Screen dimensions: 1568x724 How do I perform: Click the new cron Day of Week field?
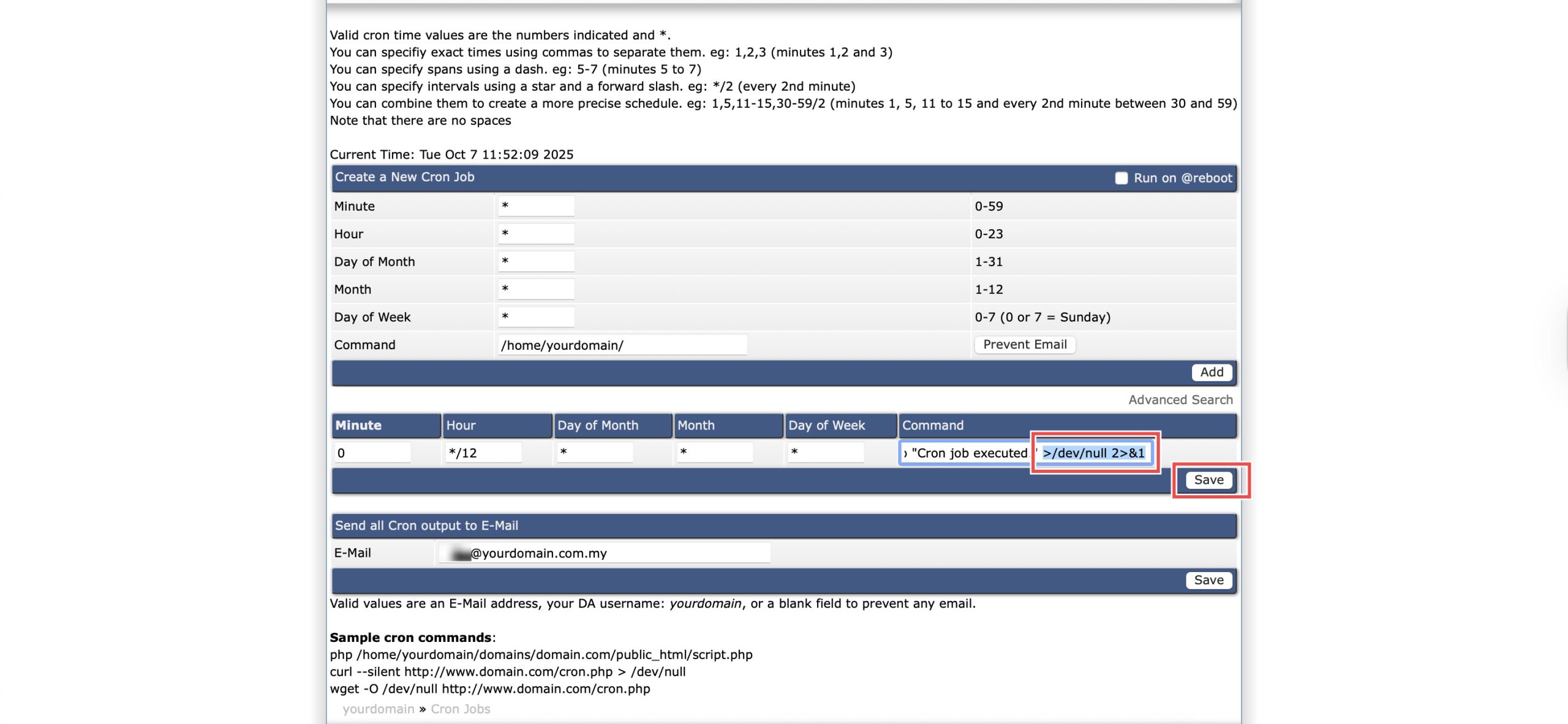(x=536, y=317)
